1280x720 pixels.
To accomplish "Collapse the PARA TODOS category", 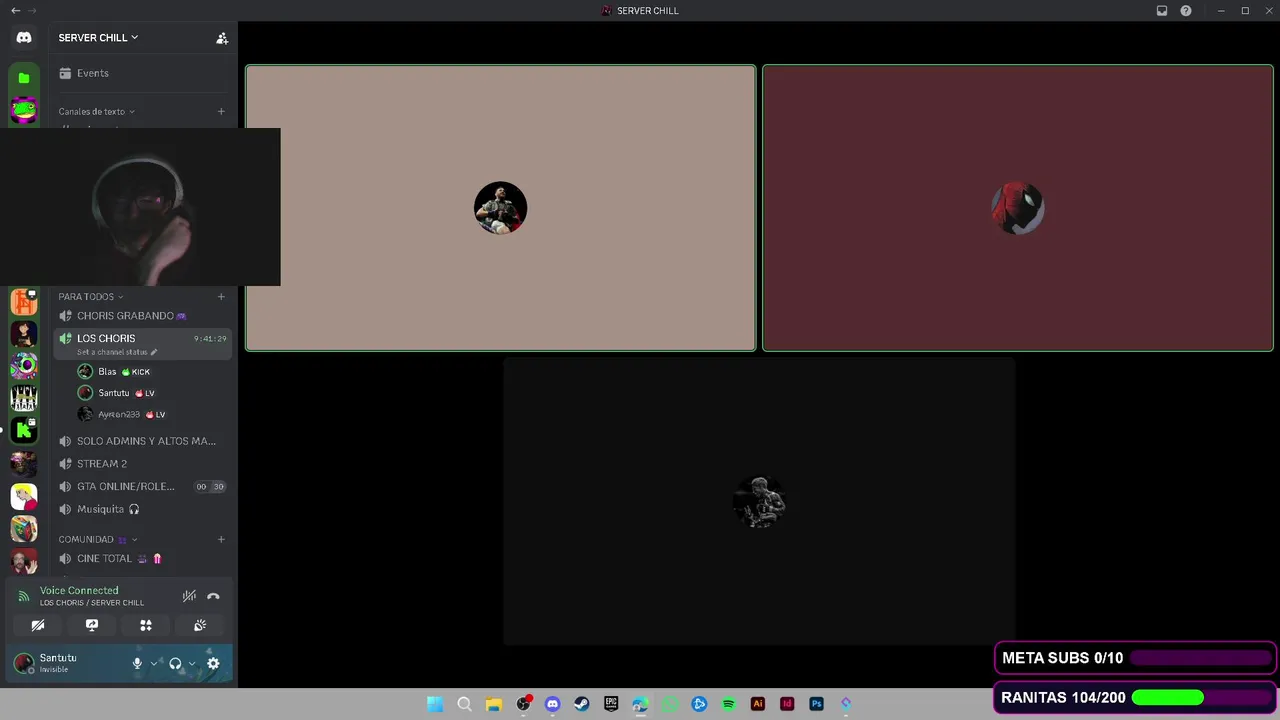I will 91,297.
